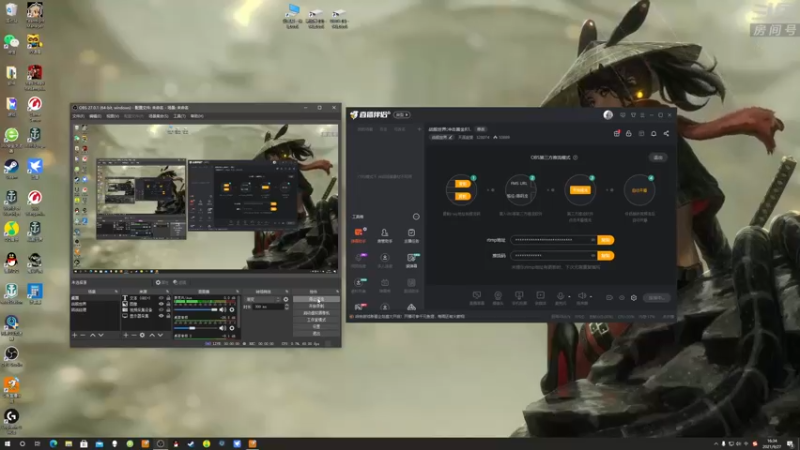Move the selected OBS source down
The image size is (800, 450).
pos(160,335)
